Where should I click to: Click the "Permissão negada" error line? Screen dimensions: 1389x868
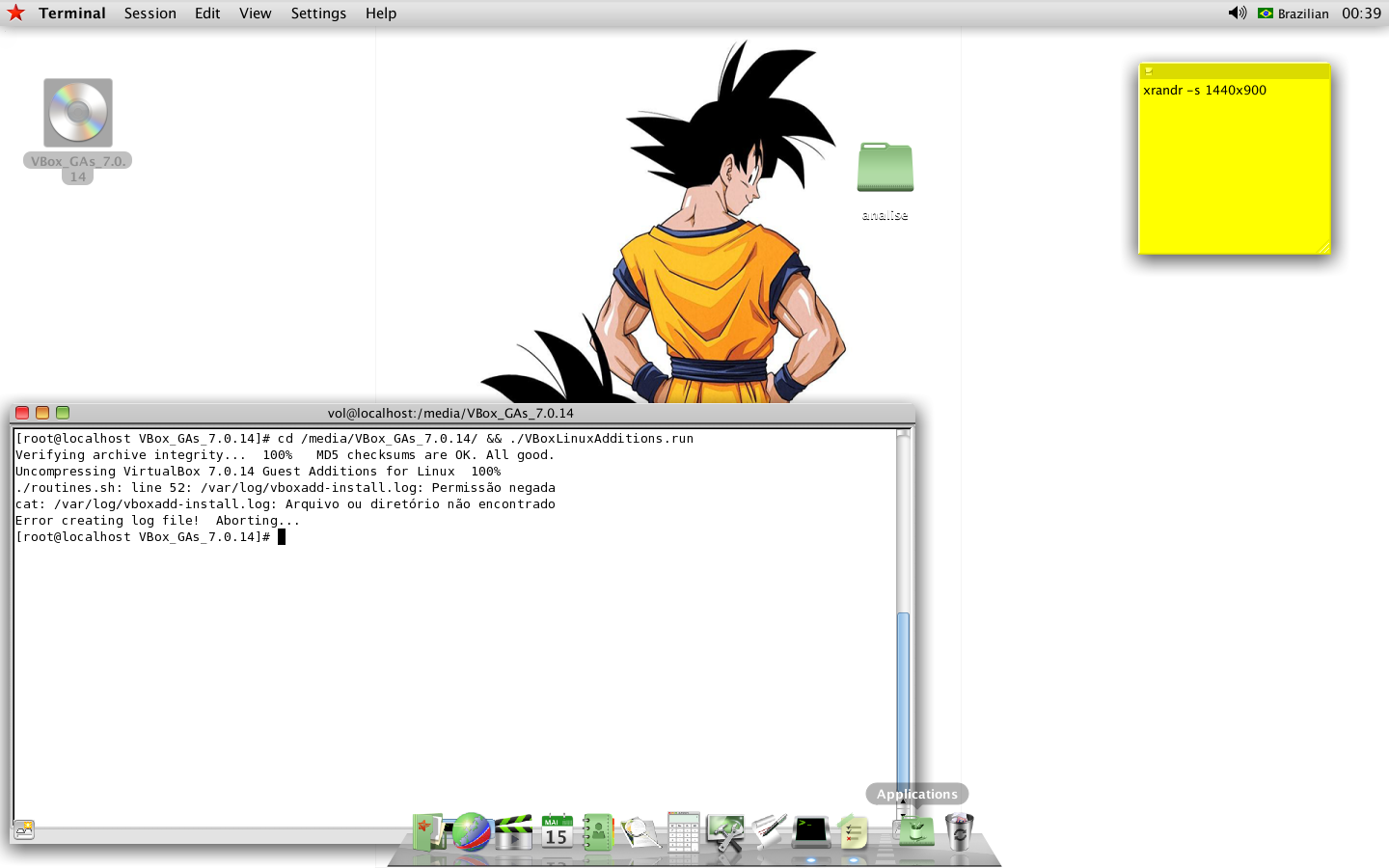click(286, 488)
